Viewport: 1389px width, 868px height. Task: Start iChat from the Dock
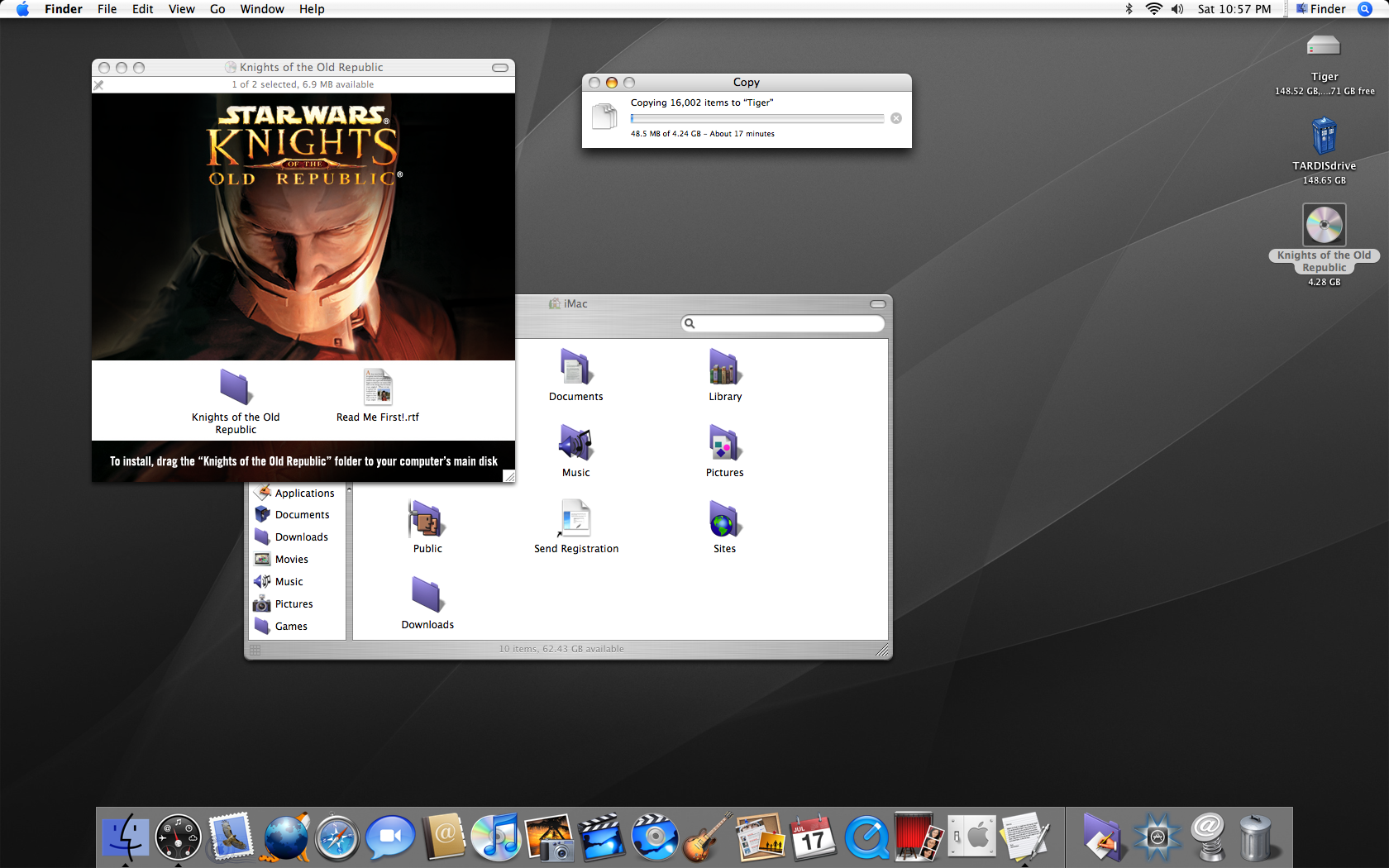(390, 837)
